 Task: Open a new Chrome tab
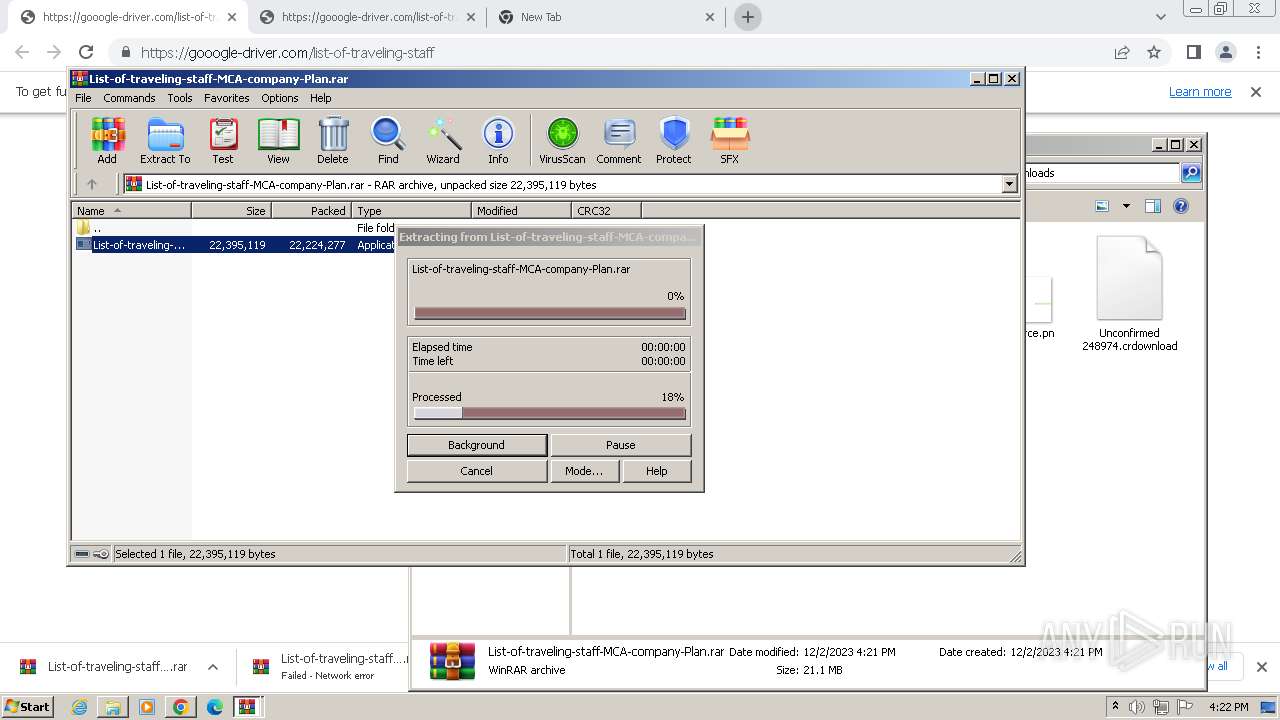748,17
